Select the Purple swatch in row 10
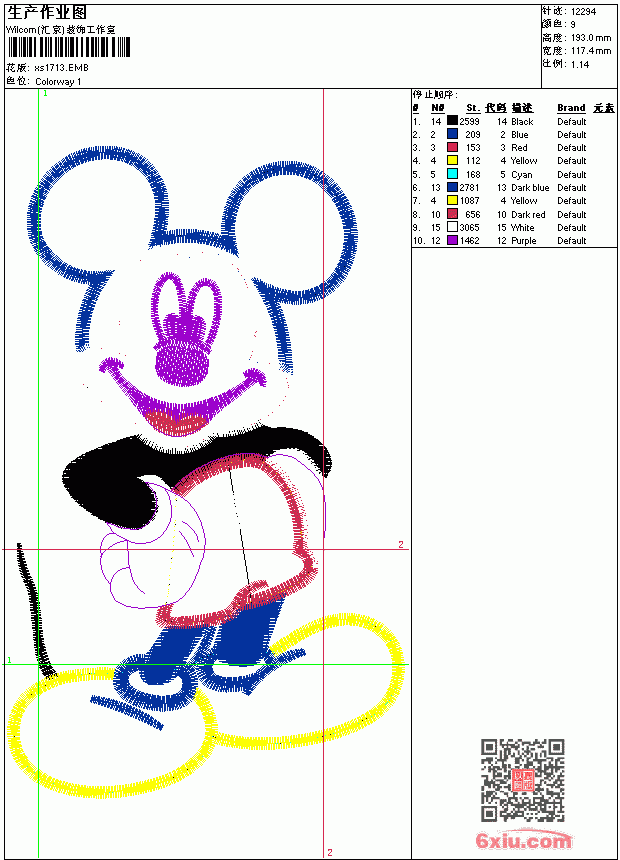 pyautogui.click(x=452, y=240)
